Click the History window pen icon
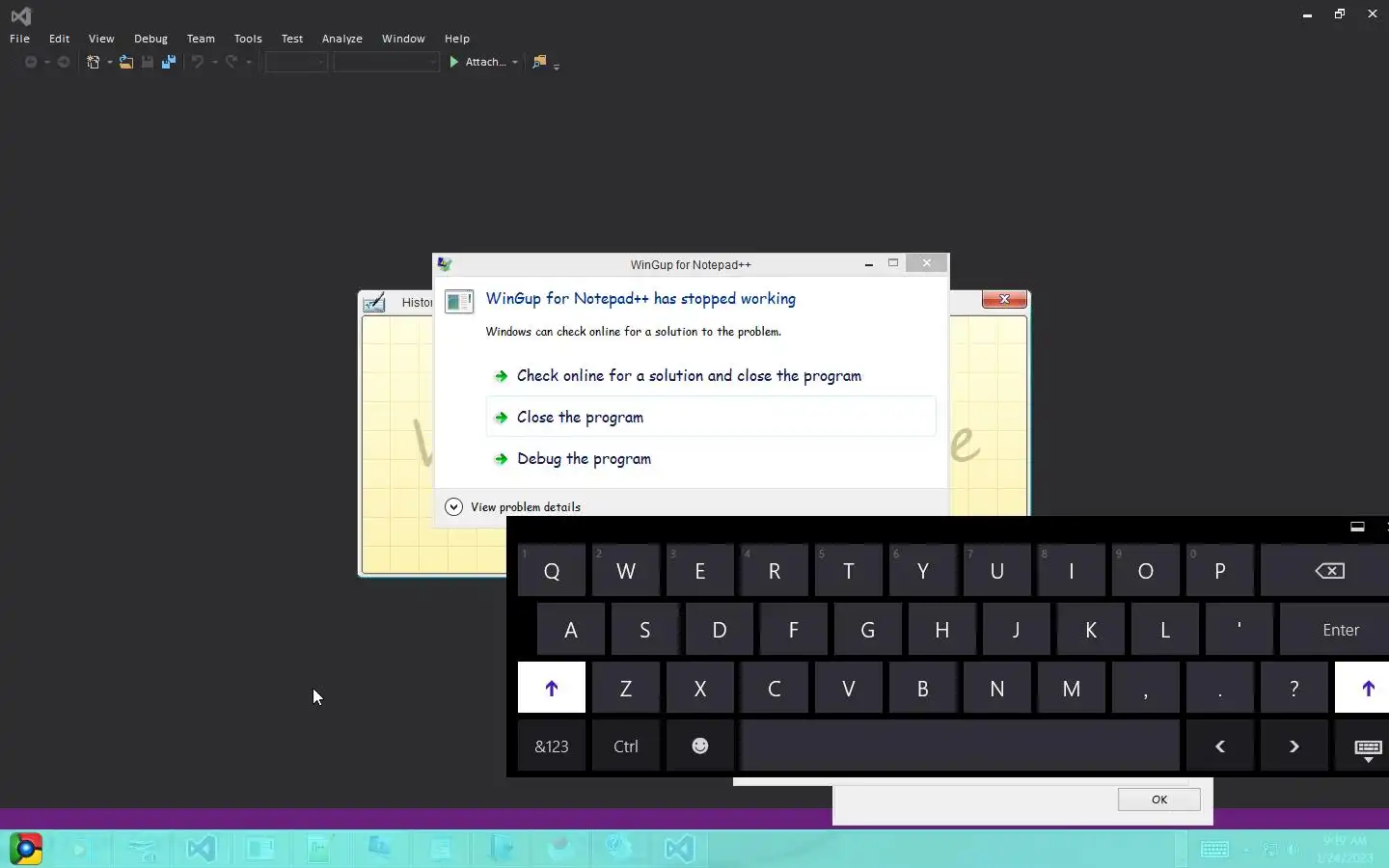The height and width of the screenshot is (868, 1389). tap(374, 303)
